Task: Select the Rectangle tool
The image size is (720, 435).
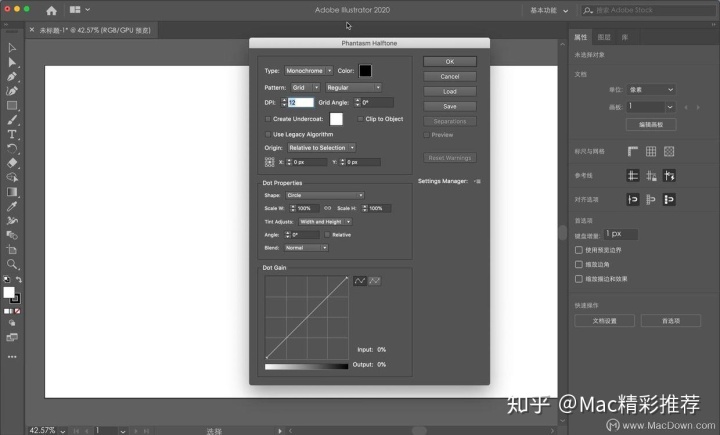Action: [12, 106]
